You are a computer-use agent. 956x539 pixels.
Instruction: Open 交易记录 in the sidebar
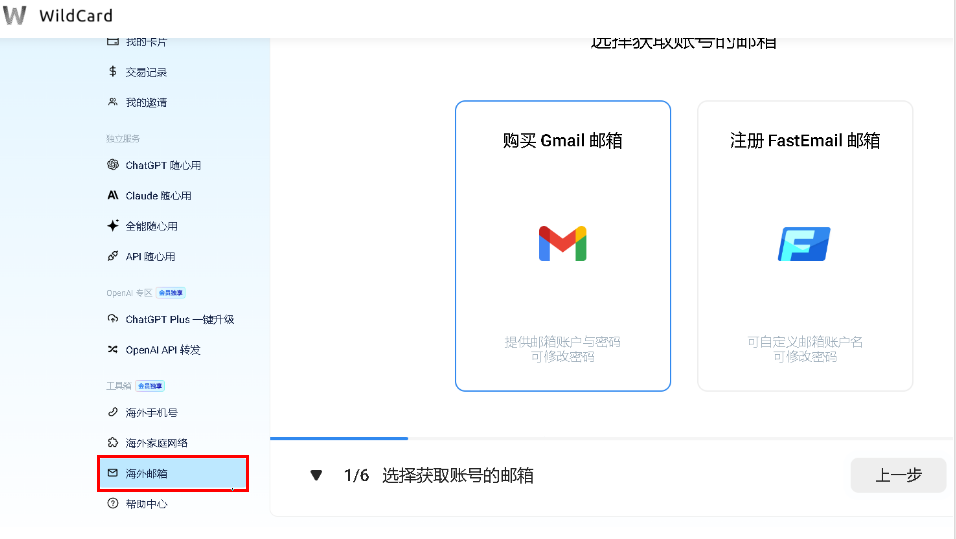[146, 72]
